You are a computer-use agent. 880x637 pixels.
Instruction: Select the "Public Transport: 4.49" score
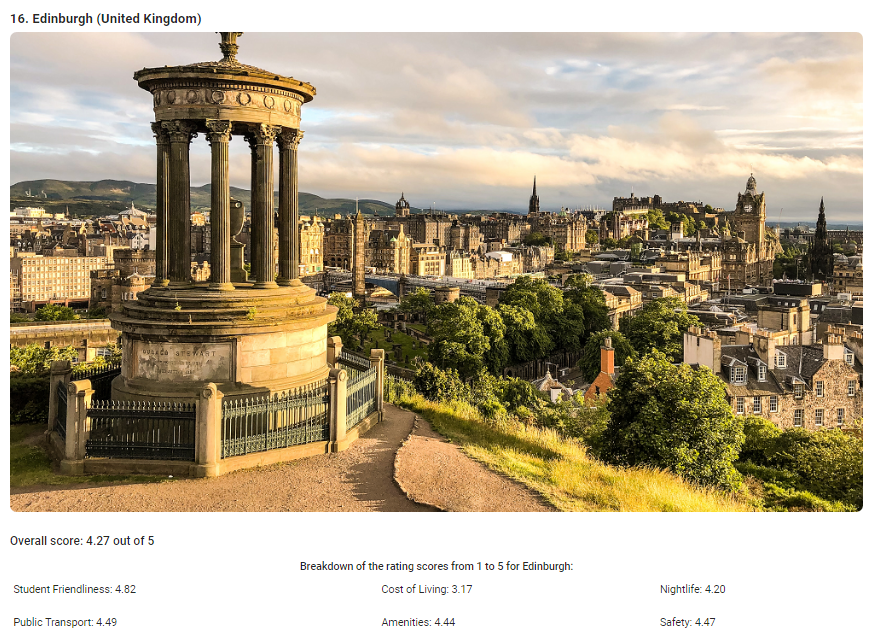[65, 622]
